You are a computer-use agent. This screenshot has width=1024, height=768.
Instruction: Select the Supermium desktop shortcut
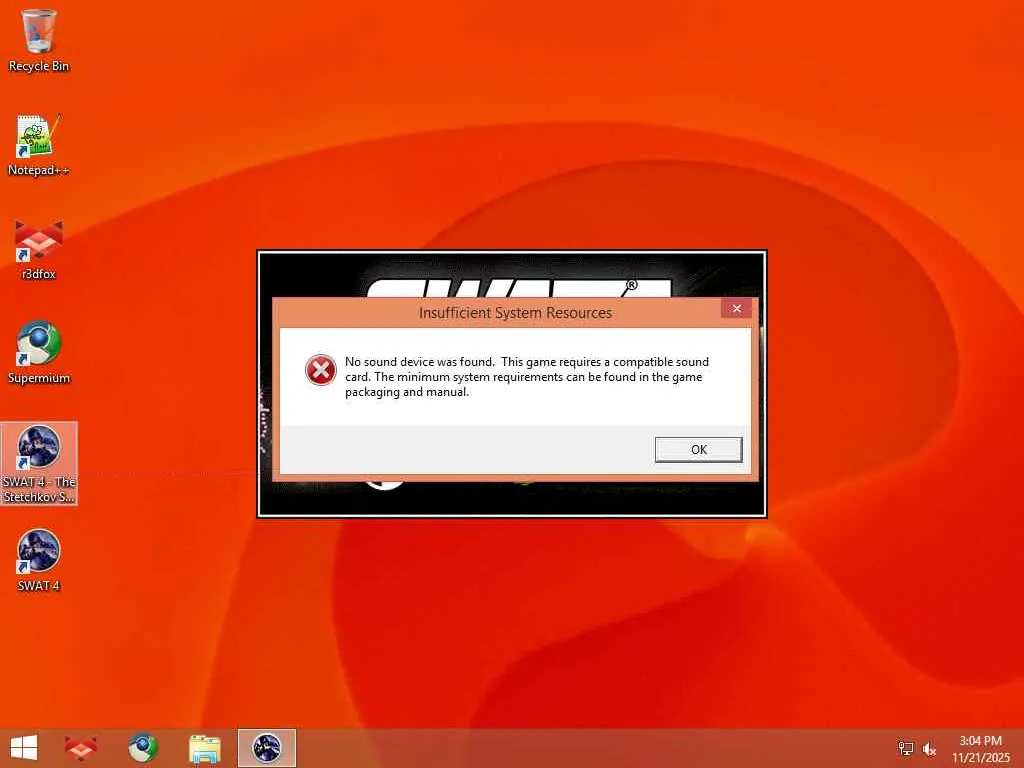pos(39,353)
